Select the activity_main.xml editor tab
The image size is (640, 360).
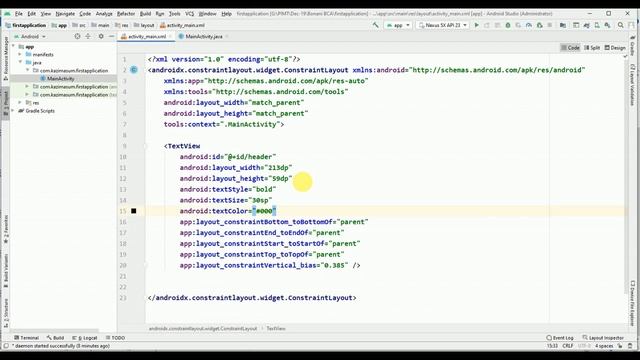[147, 36]
